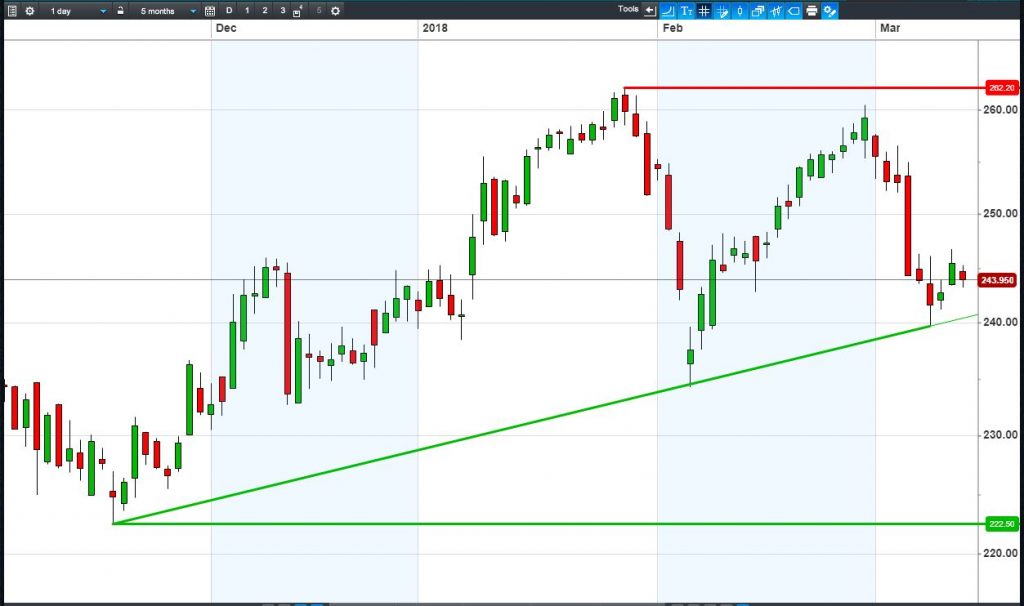Select chart preset 1
The height and width of the screenshot is (606, 1024).
(x=247, y=10)
